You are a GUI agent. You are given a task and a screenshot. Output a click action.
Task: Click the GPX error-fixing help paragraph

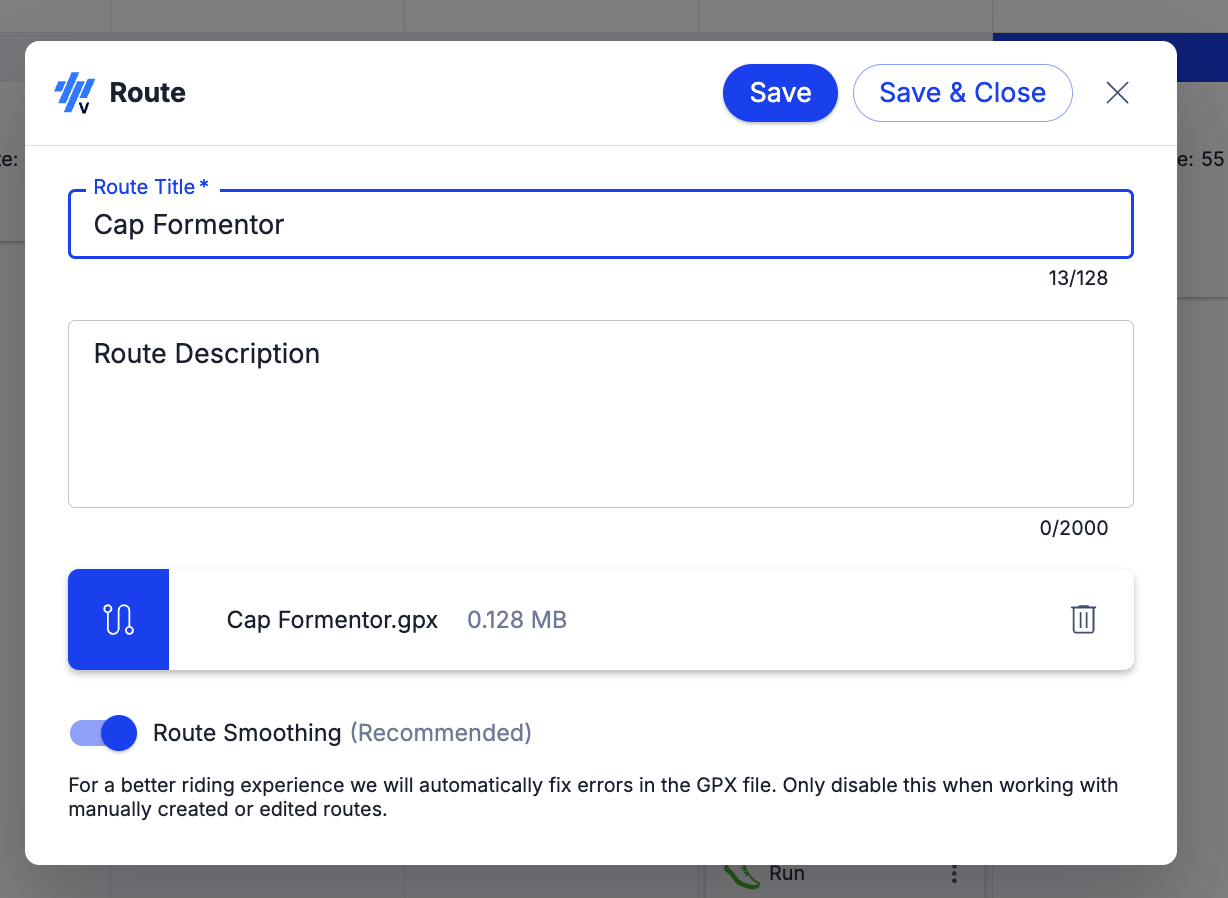click(592, 797)
